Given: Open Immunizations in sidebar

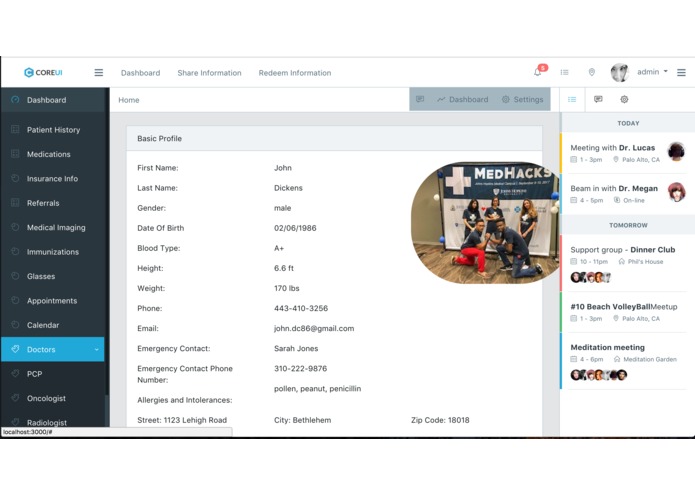Looking at the screenshot, I should [53, 251].
